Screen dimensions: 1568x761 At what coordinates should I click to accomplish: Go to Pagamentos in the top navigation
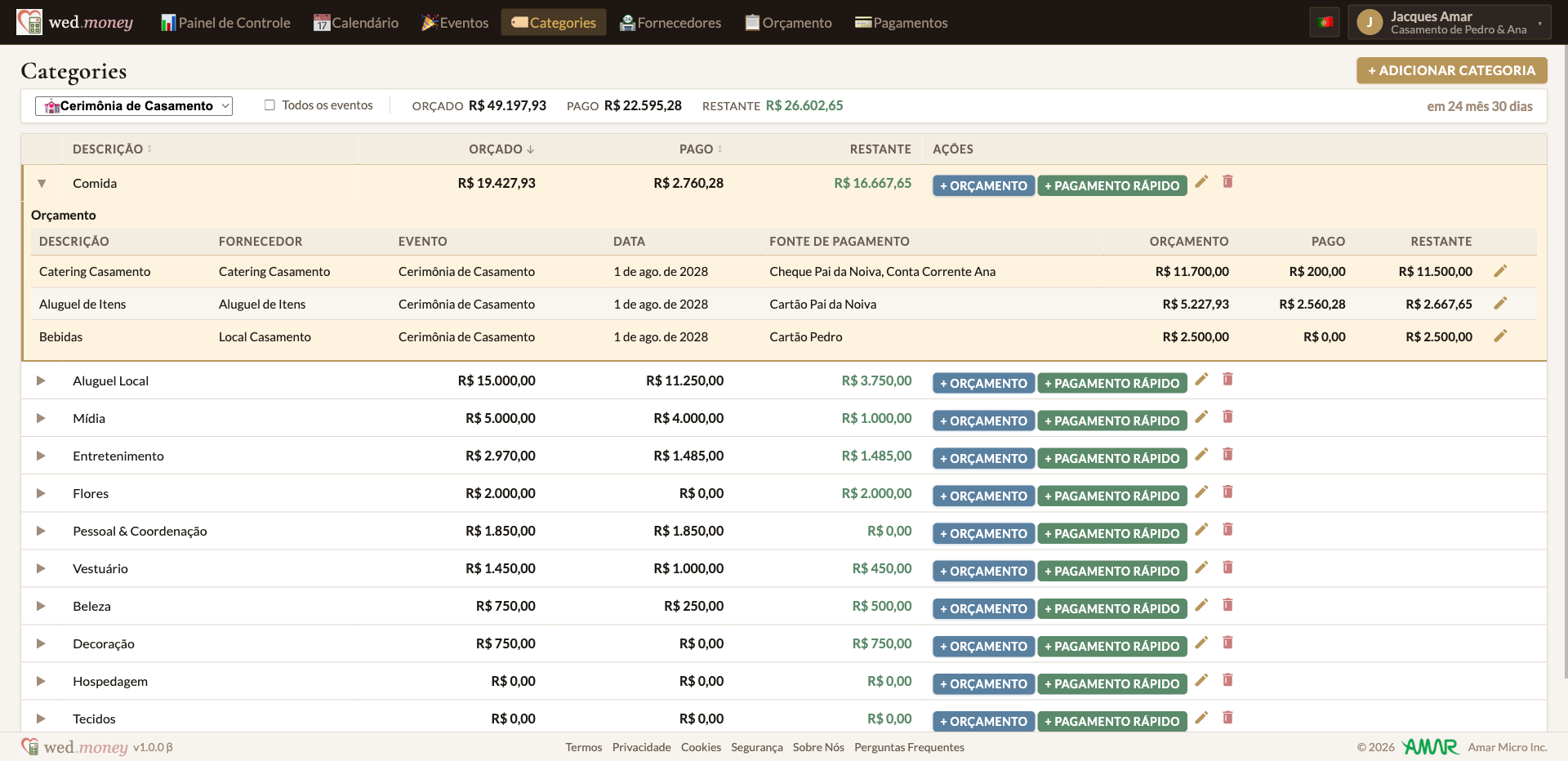click(902, 23)
